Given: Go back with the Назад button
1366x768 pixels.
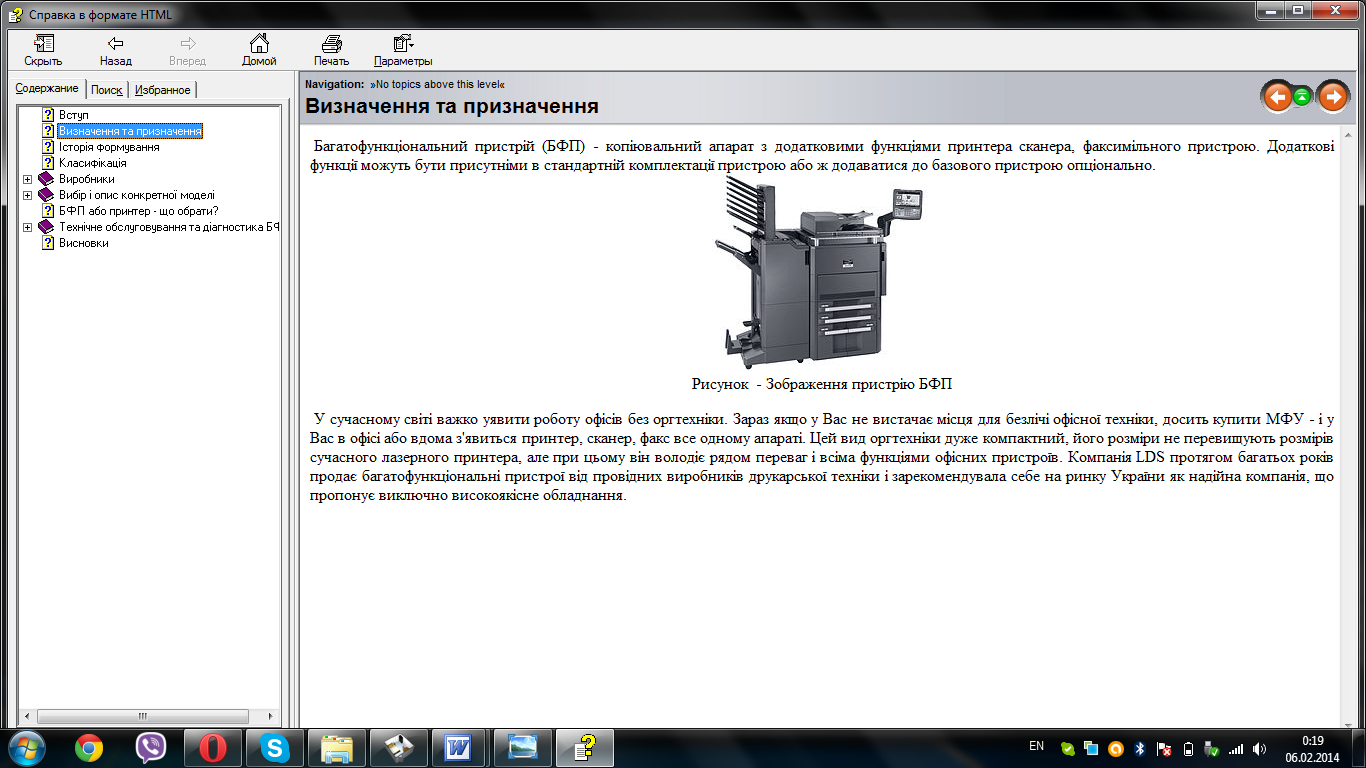Looking at the screenshot, I should 115,51.
